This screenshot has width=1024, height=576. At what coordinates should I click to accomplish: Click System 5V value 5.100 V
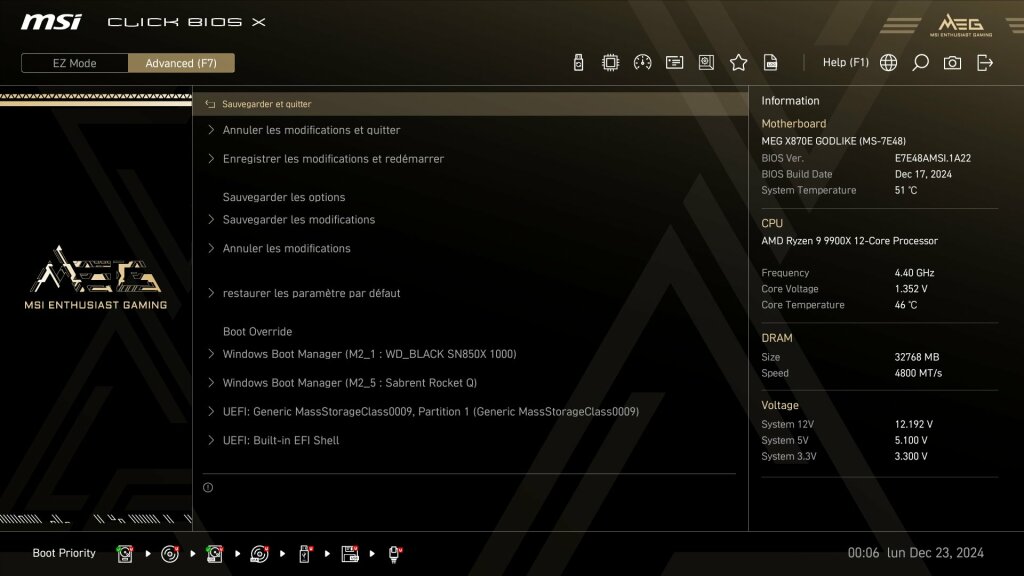(911, 441)
